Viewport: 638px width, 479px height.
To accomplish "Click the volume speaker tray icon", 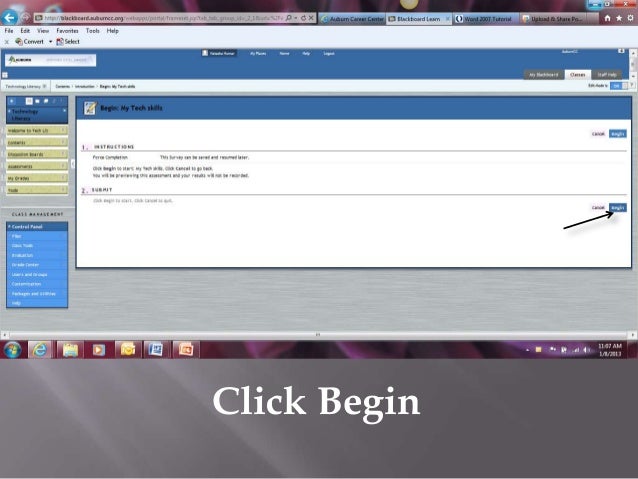I will (x=586, y=350).
